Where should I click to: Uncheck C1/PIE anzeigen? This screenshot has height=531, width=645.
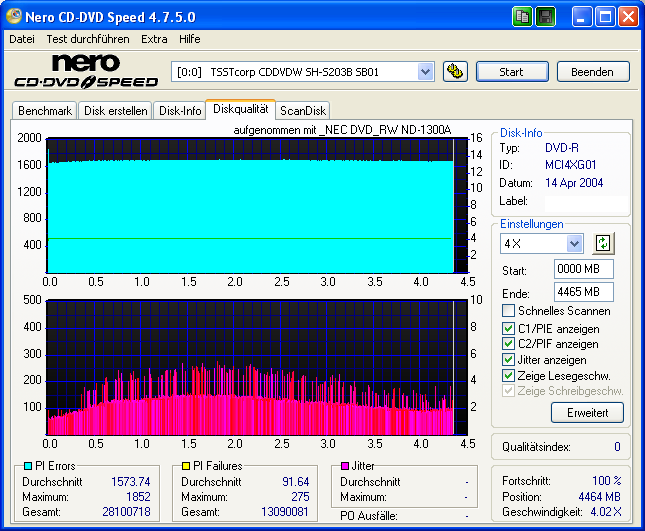(508, 328)
